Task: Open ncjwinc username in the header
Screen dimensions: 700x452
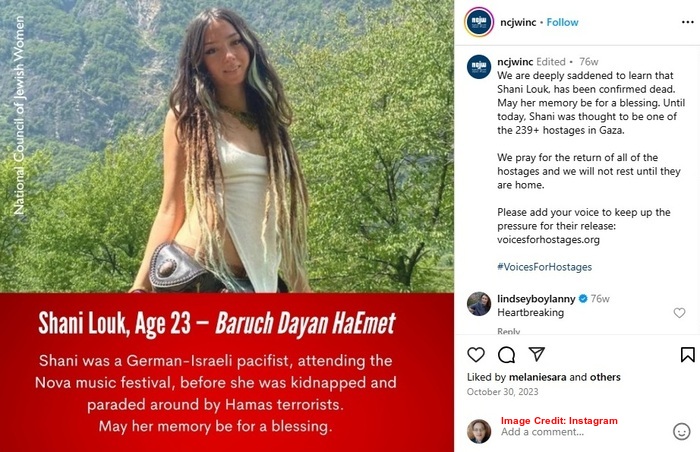Action: point(518,22)
